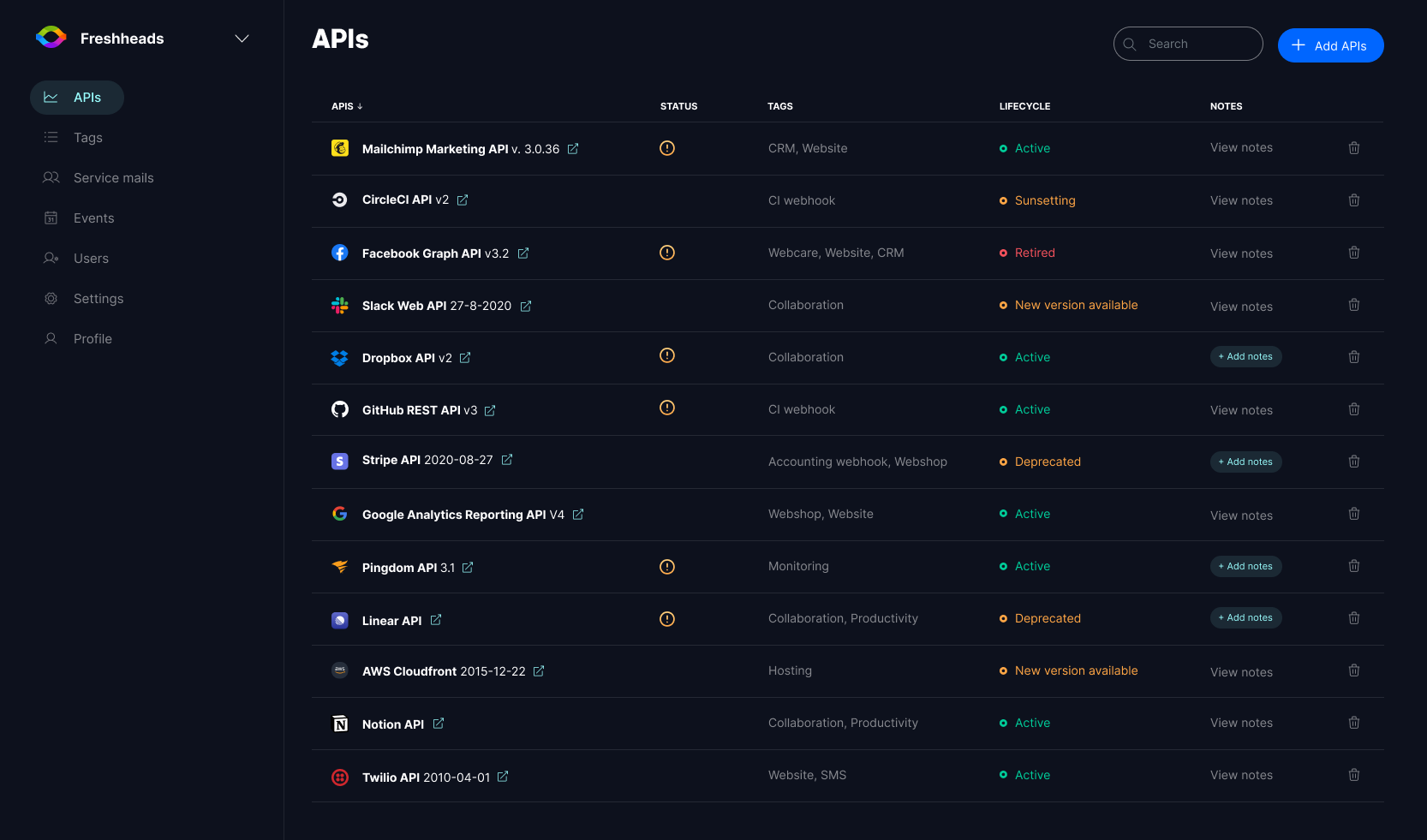Click 'Monitoring' tag of Pingdom API
Screen dimensions: 1427x840
(x=798, y=566)
